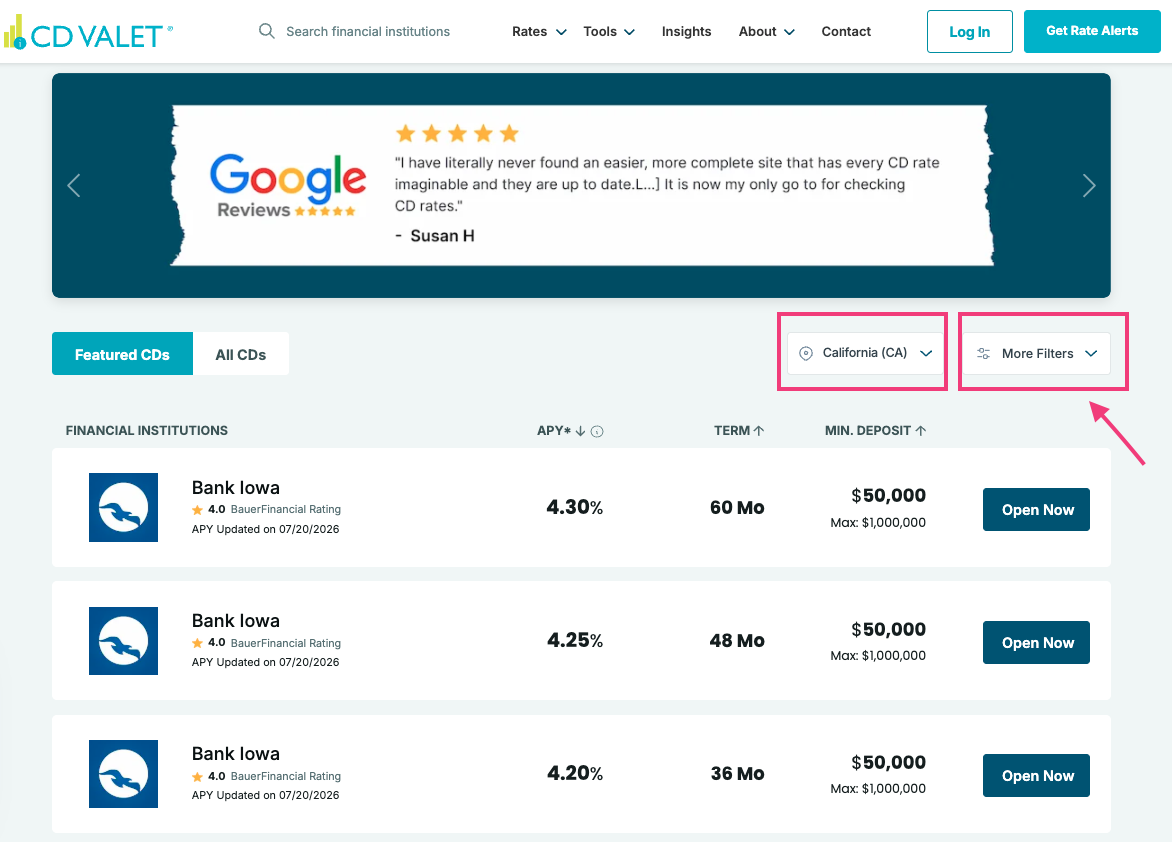Click the 36 Mo term value
Image resolution: width=1172 pixels, height=842 pixels.
[x=737, y=774]
